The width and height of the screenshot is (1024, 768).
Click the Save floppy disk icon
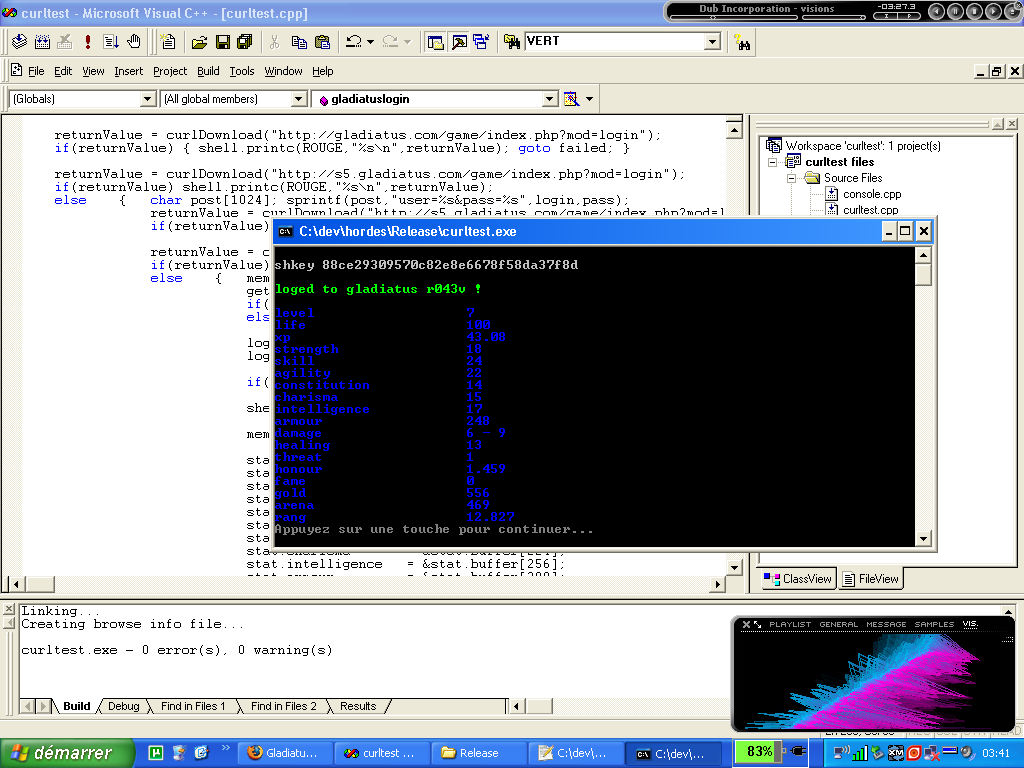click(222, 42)
